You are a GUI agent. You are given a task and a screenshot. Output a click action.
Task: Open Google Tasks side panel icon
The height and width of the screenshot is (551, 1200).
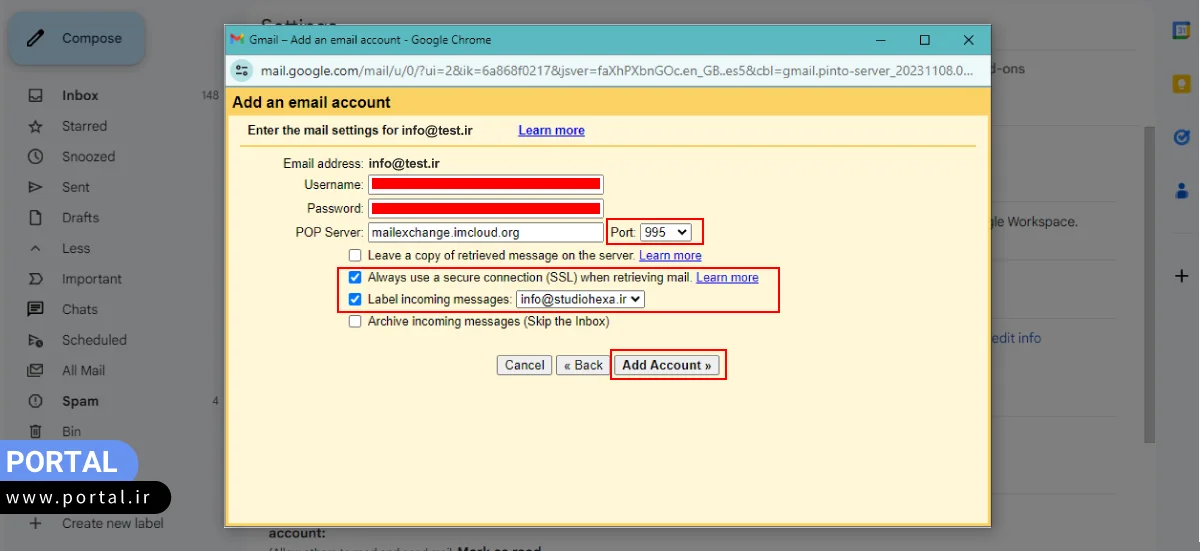(1181, 138)
